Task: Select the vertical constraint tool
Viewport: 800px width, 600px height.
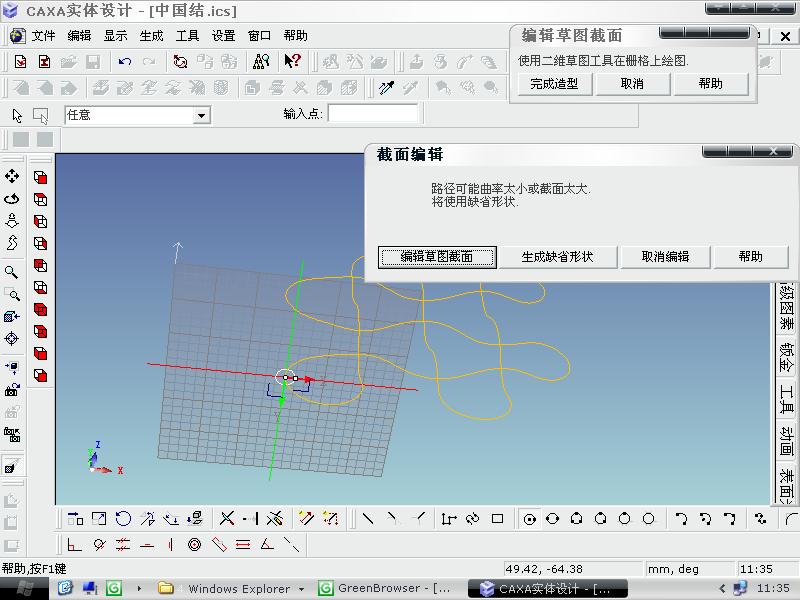Action: (x=171, y=545)
